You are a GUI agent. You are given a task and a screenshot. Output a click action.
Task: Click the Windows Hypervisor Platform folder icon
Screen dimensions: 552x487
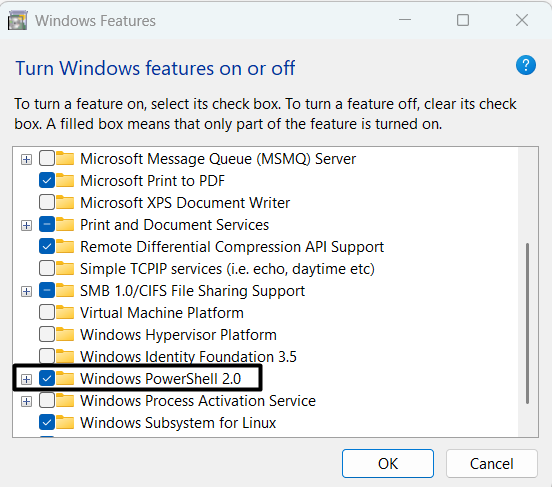coord(65,335)
